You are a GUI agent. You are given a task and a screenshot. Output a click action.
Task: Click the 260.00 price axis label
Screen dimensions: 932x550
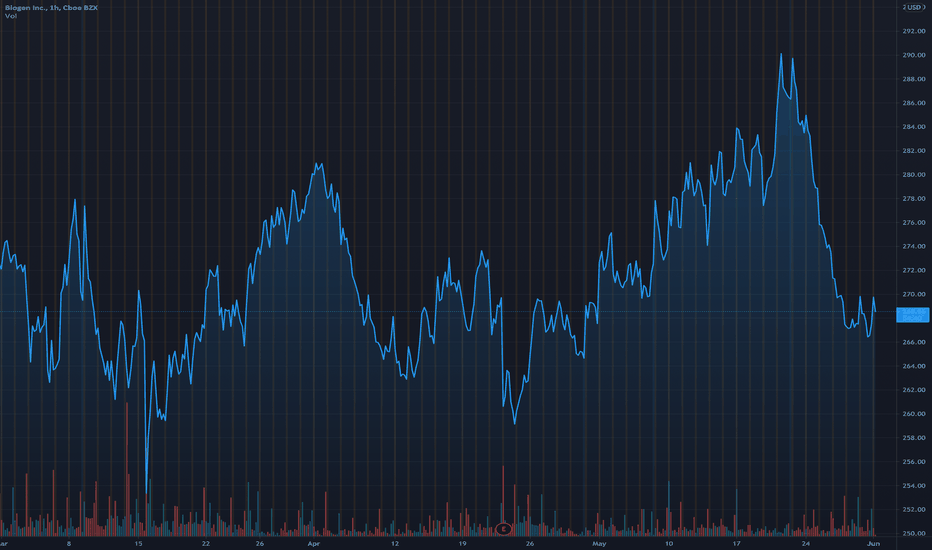coord(914,414)
